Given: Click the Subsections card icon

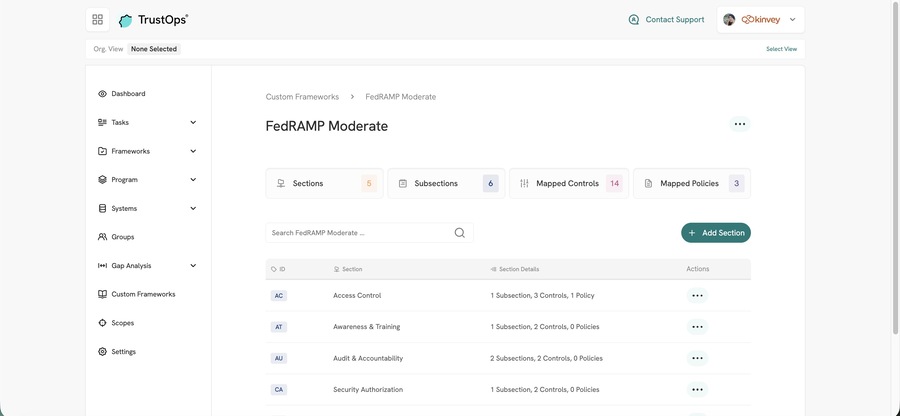Looking at the screenshot, I should [x=403, y=184].
